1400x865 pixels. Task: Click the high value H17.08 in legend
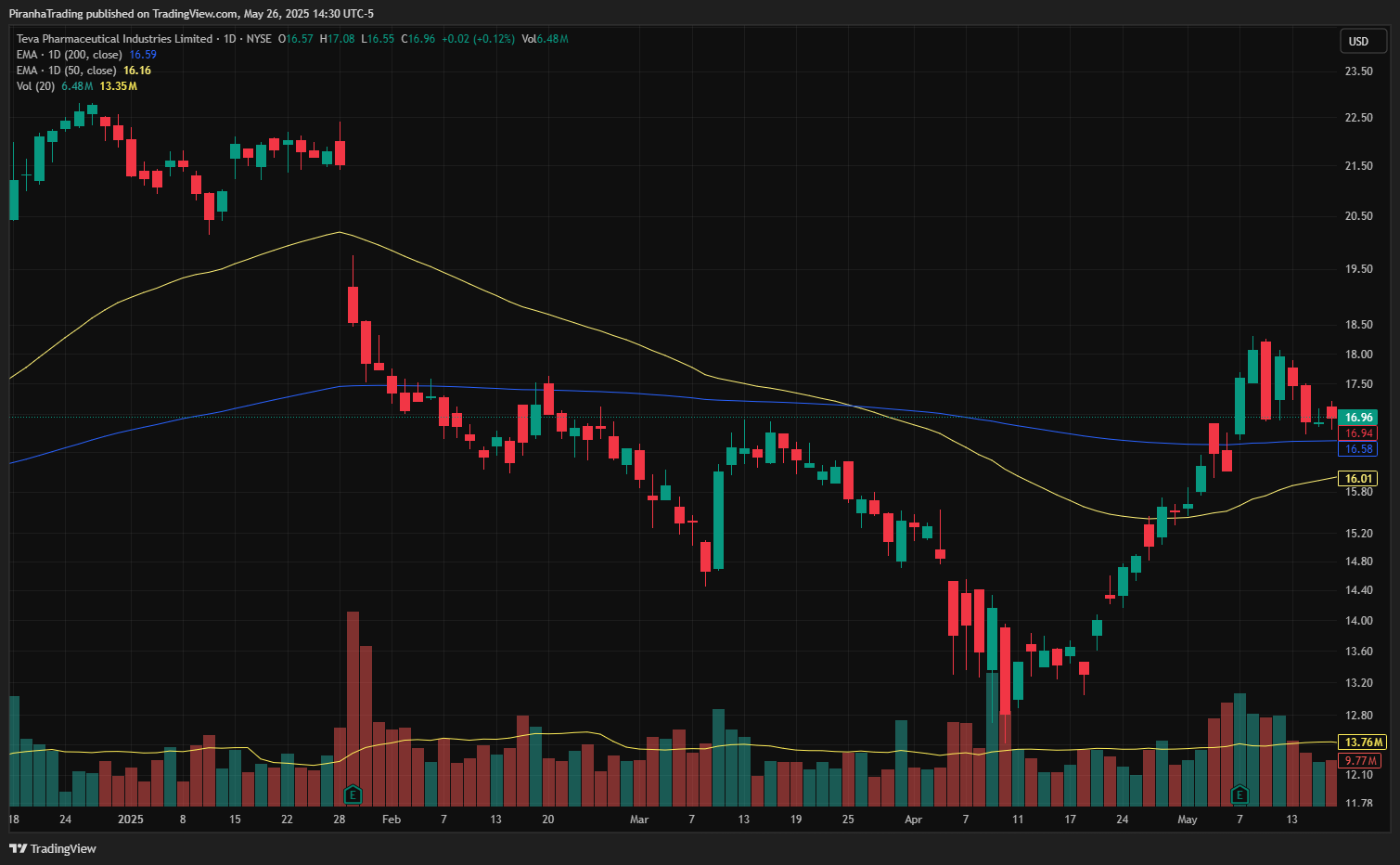[337, 39]
